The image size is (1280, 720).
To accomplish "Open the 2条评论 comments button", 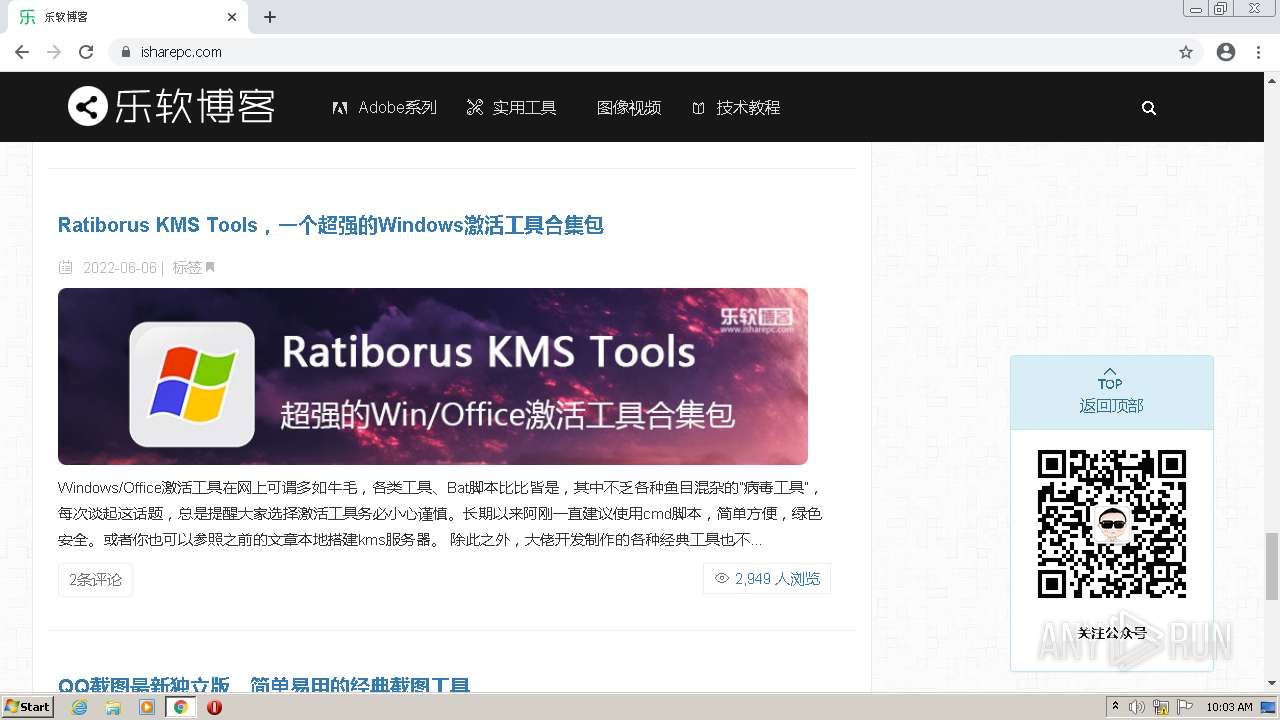I will pyautogui.click(x=95, y=580).
